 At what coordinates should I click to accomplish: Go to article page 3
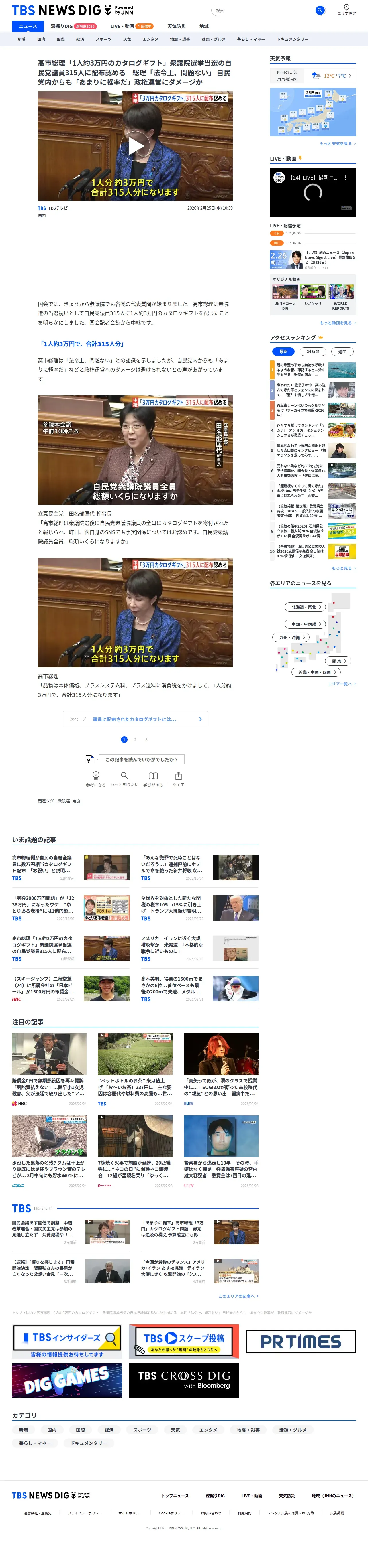[x=146, y=739]
